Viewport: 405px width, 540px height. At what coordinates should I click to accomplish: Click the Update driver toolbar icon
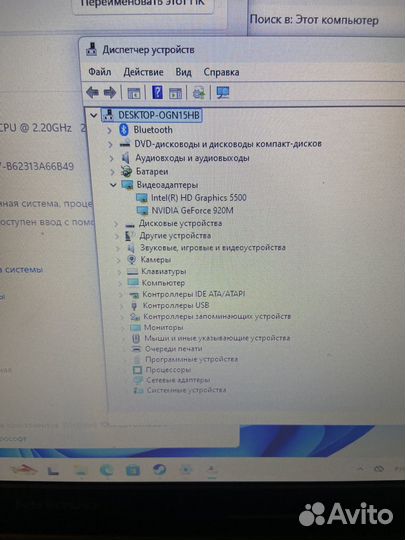pos(199,93)
